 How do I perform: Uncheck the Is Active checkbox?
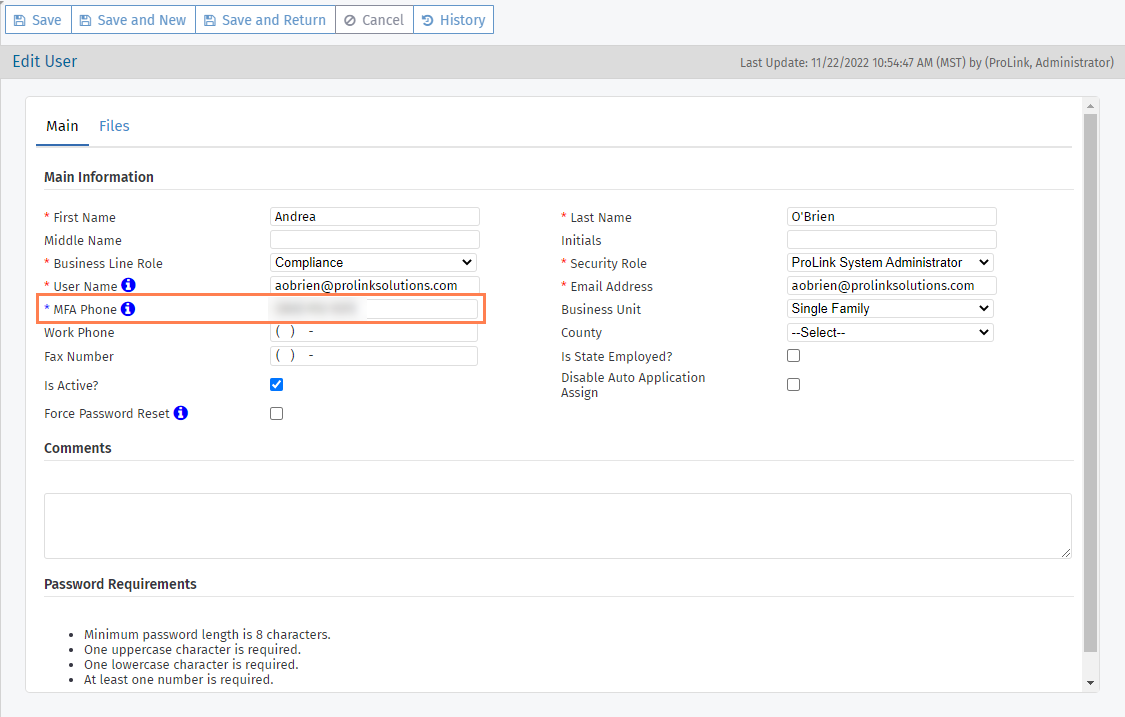tap(277, 385)
